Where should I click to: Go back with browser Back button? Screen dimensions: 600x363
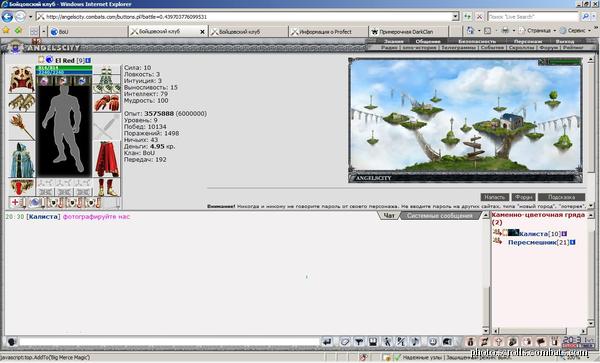(7, 16)
